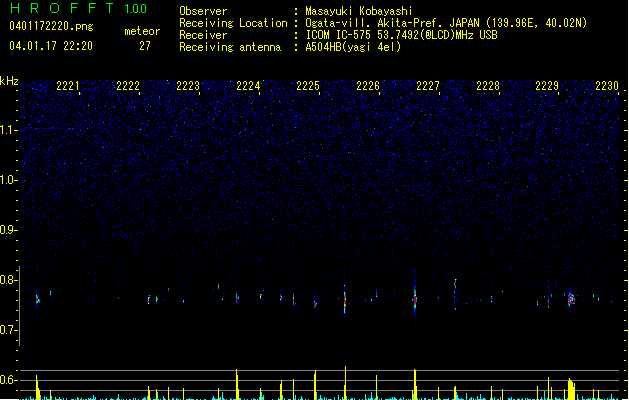Click the date stamp 04.01.17 22:20

click(51, 46)
